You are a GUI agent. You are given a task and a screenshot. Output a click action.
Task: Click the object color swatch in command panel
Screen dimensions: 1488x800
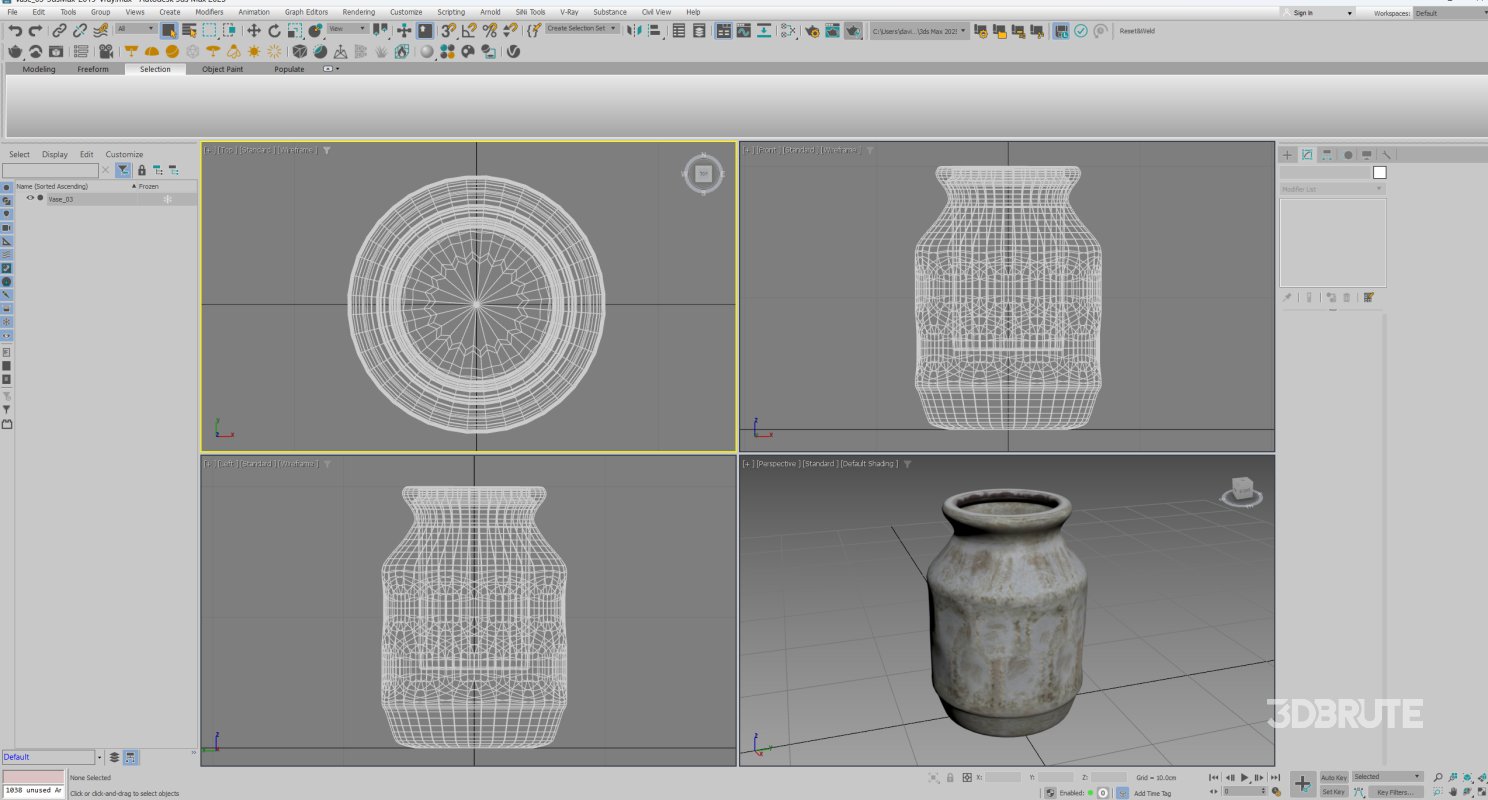pos(1379,172)
